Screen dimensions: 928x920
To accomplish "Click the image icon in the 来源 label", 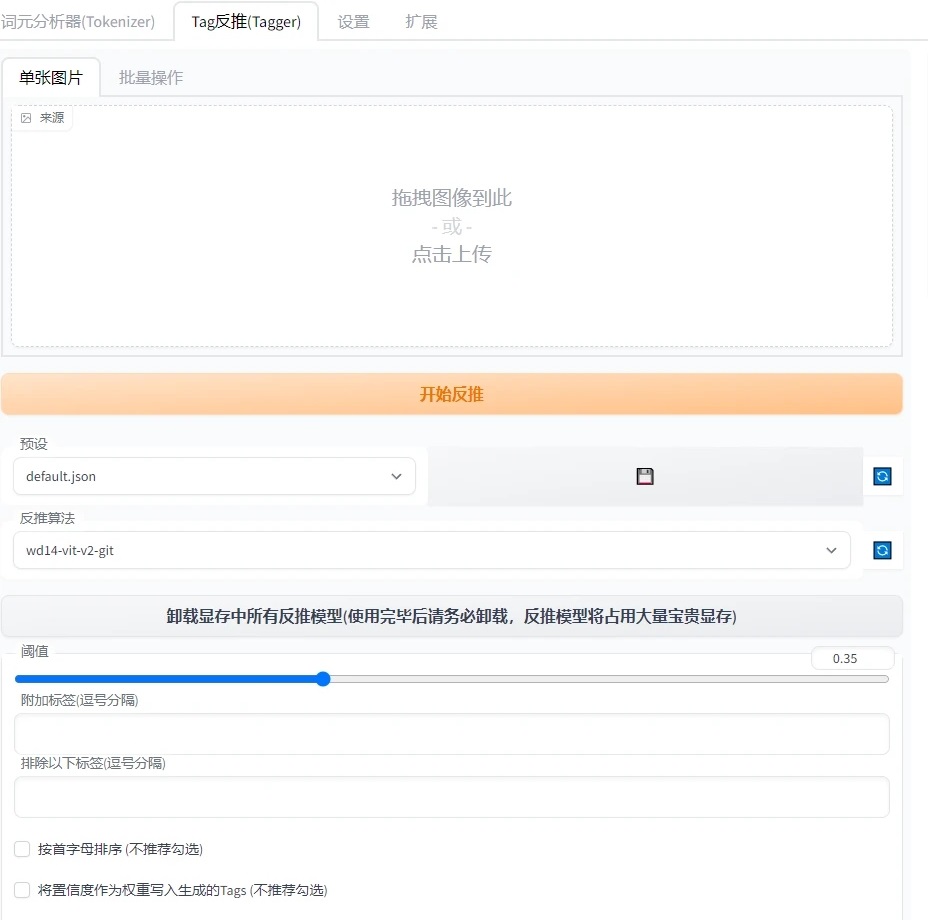I will 25,118.
